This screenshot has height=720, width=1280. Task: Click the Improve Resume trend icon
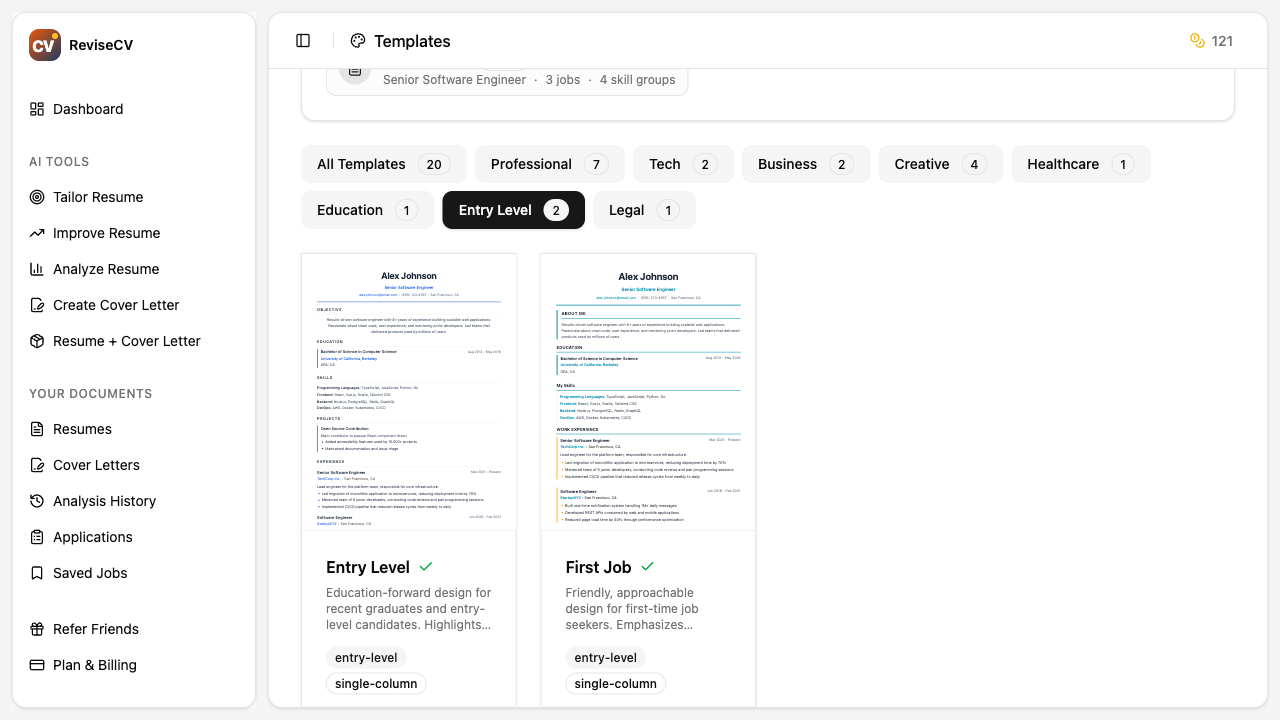coord(37,233)
